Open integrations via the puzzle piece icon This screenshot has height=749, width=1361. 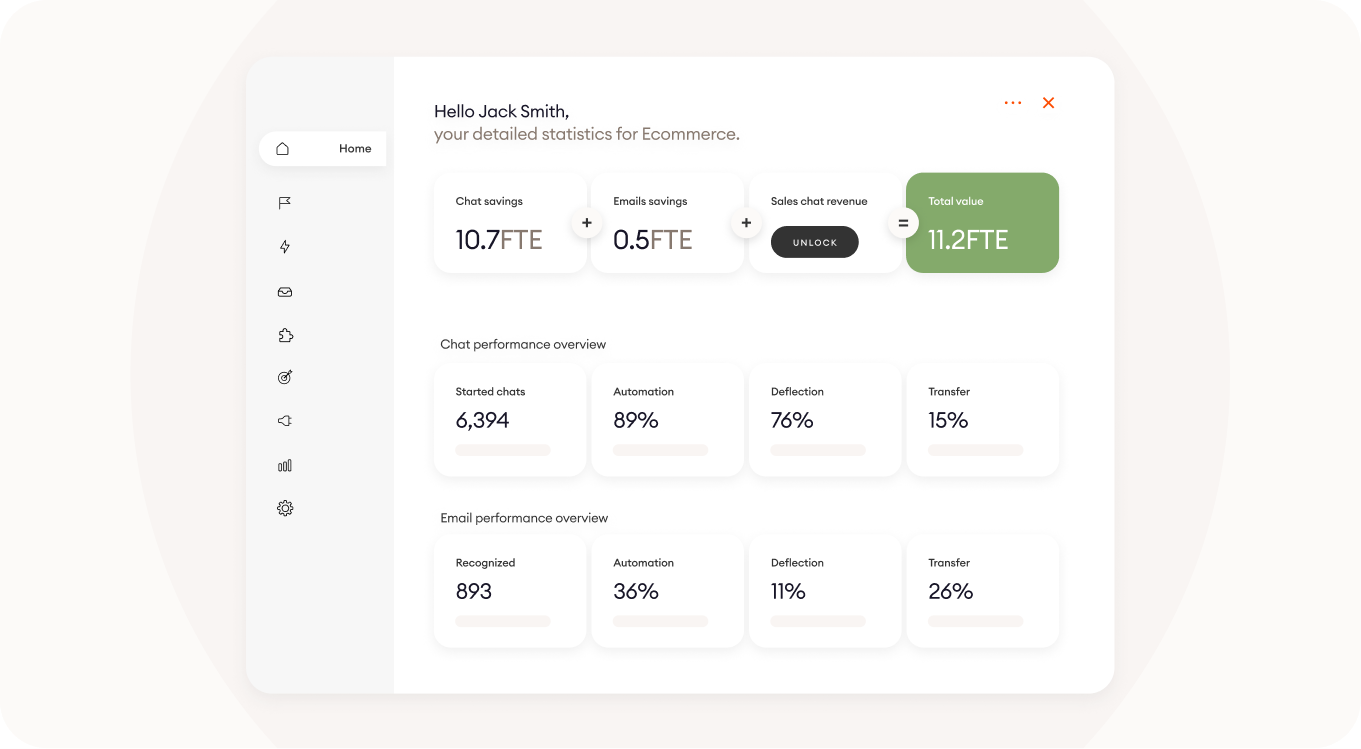[x=285, y=335]
